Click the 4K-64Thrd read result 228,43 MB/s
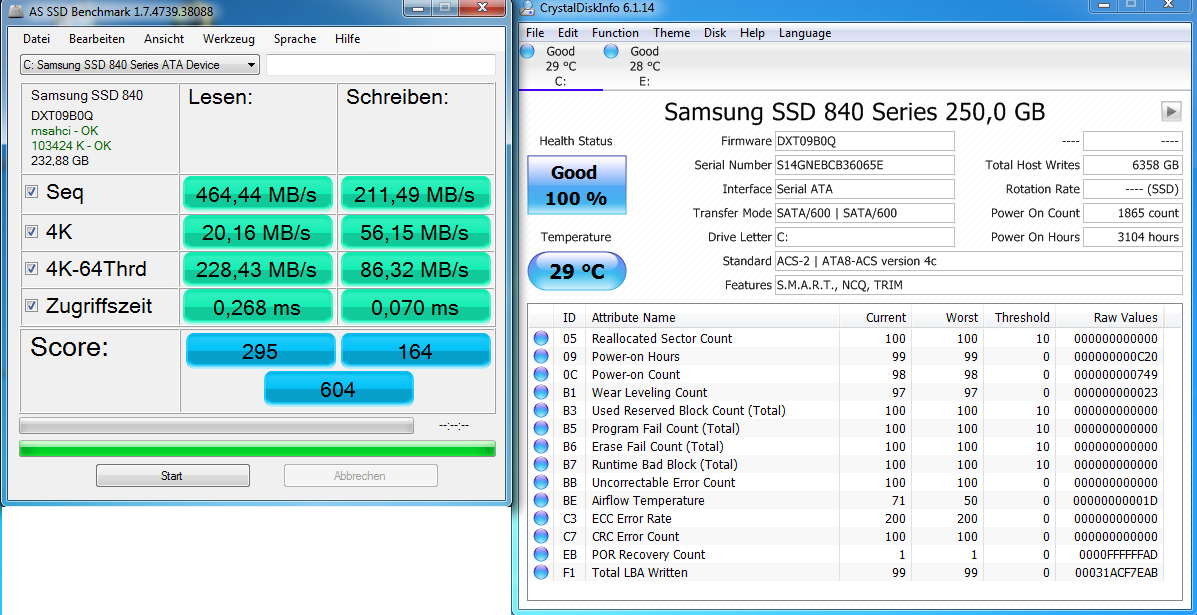This screenshot has height=615, width=1197. (256, 269)
